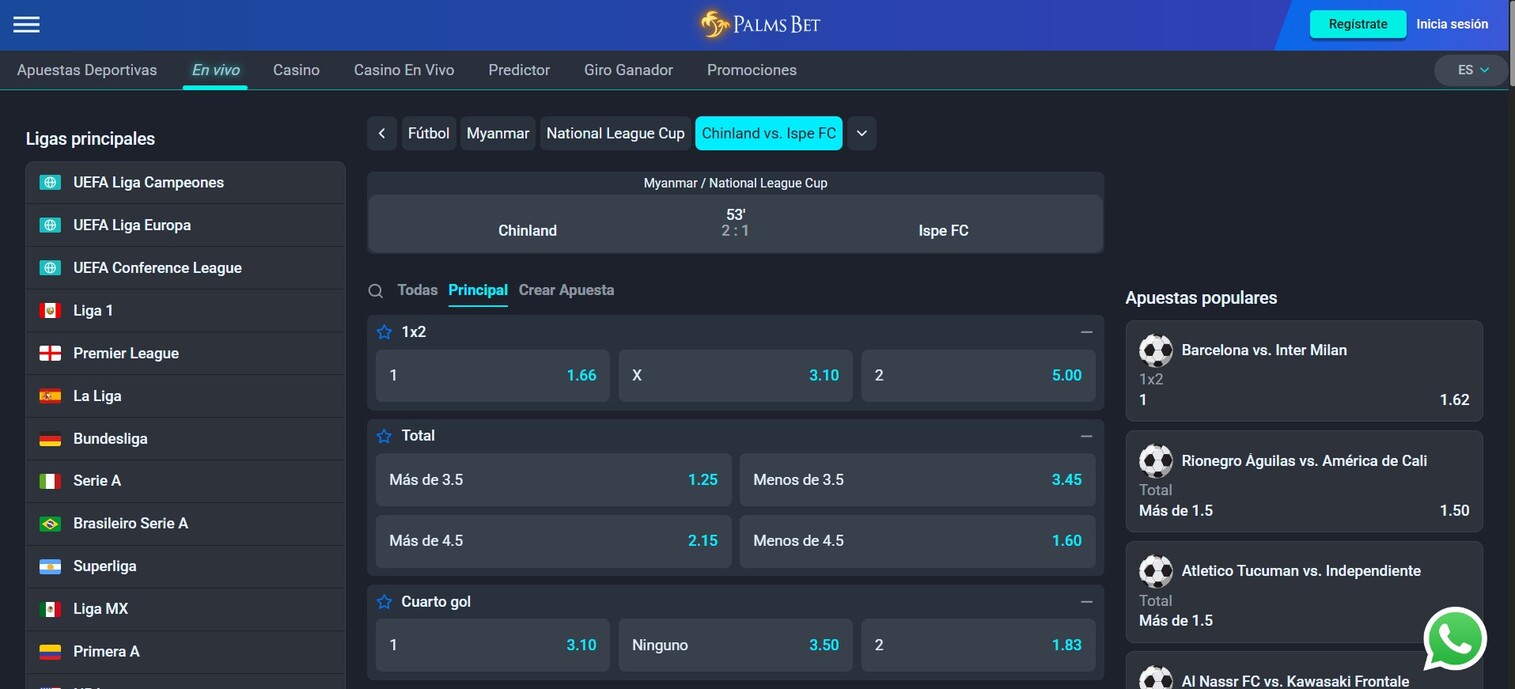Select Menos de 3.5 at 3.45
1515x689 pixels.
(918, 480)
